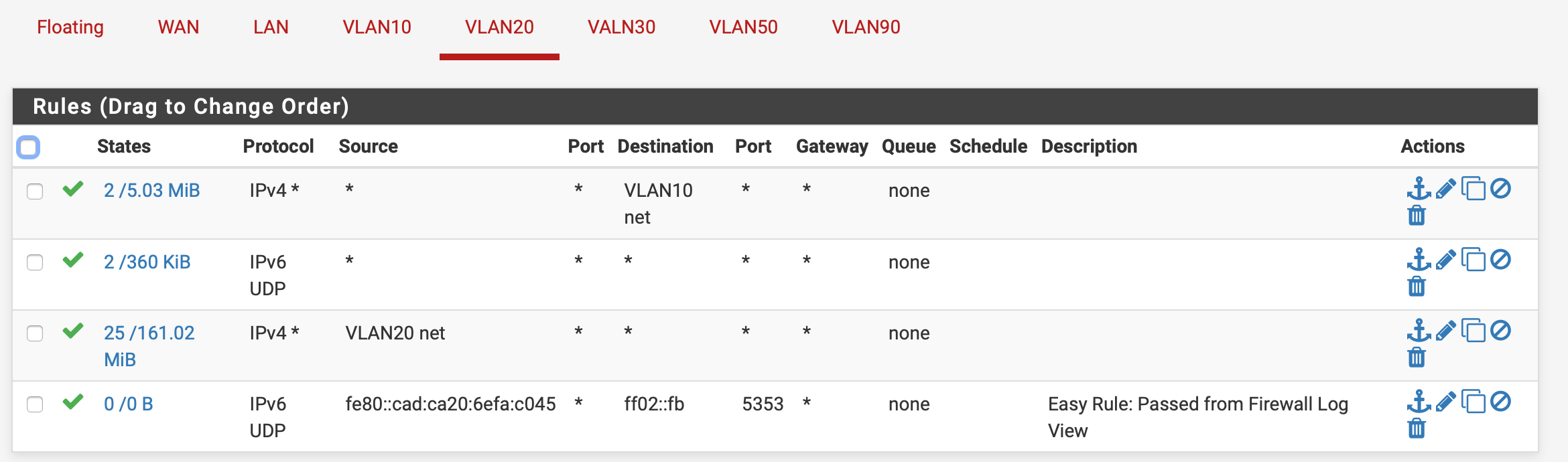The image size is (1568, 462).
Task: Toggle the select-all rules checkbox in the header
Action: click(x=28, y=147)
